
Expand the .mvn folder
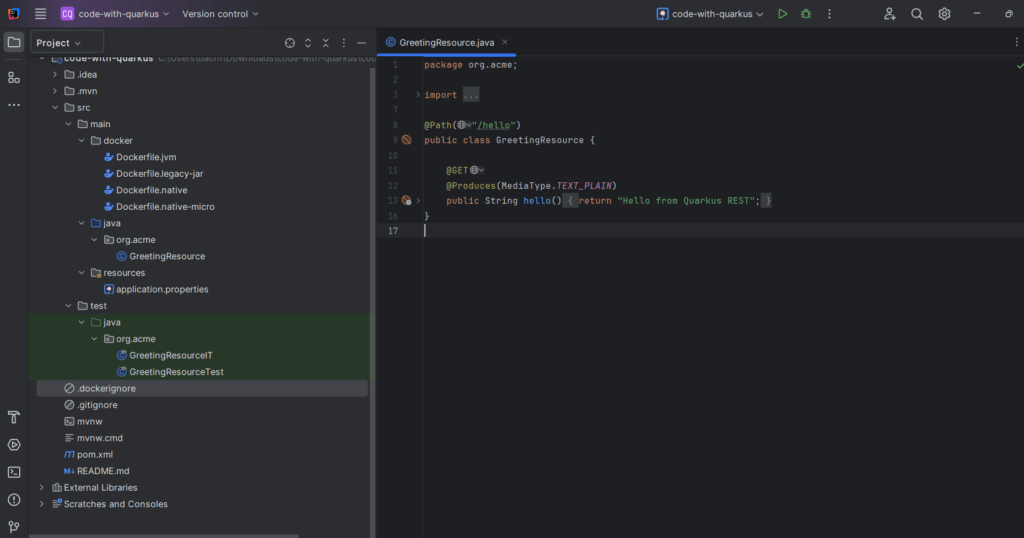click(55, 91)
